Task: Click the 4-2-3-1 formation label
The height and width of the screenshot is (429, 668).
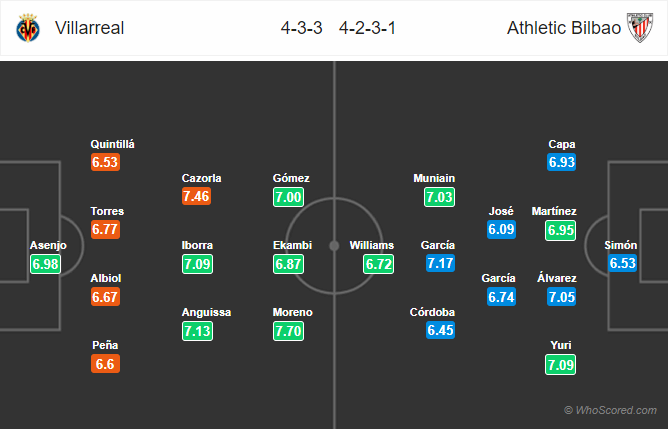Action: pyautogui.click(x=367, y=28)
